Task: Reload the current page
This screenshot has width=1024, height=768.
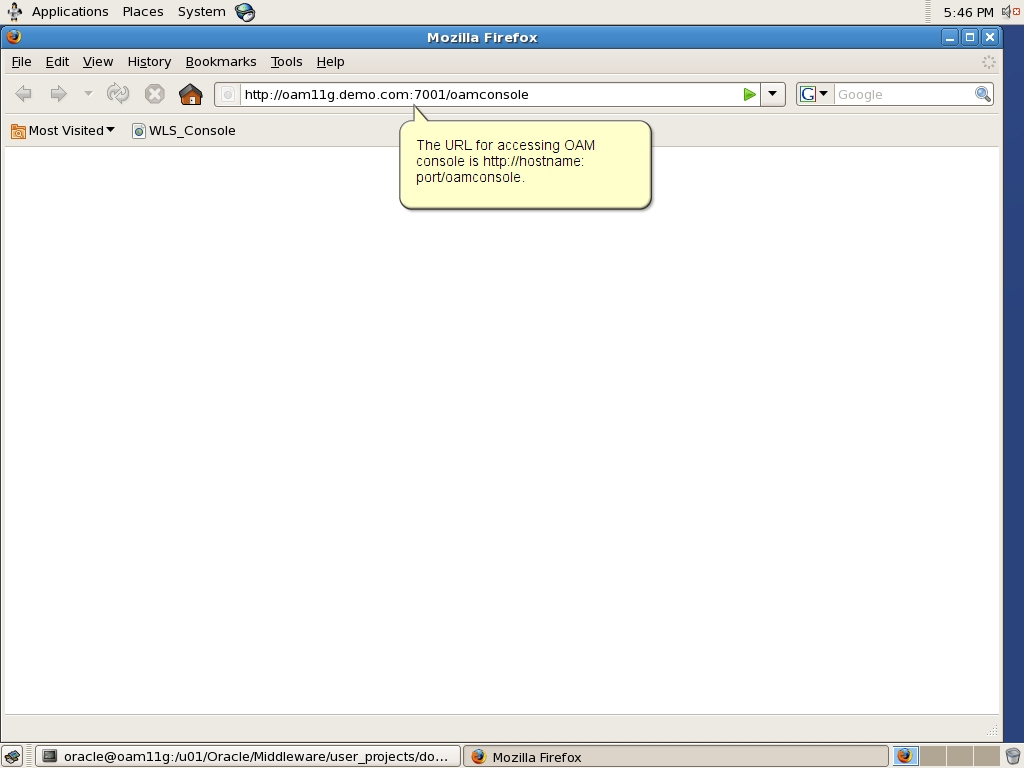Action: tap(118, 93)
